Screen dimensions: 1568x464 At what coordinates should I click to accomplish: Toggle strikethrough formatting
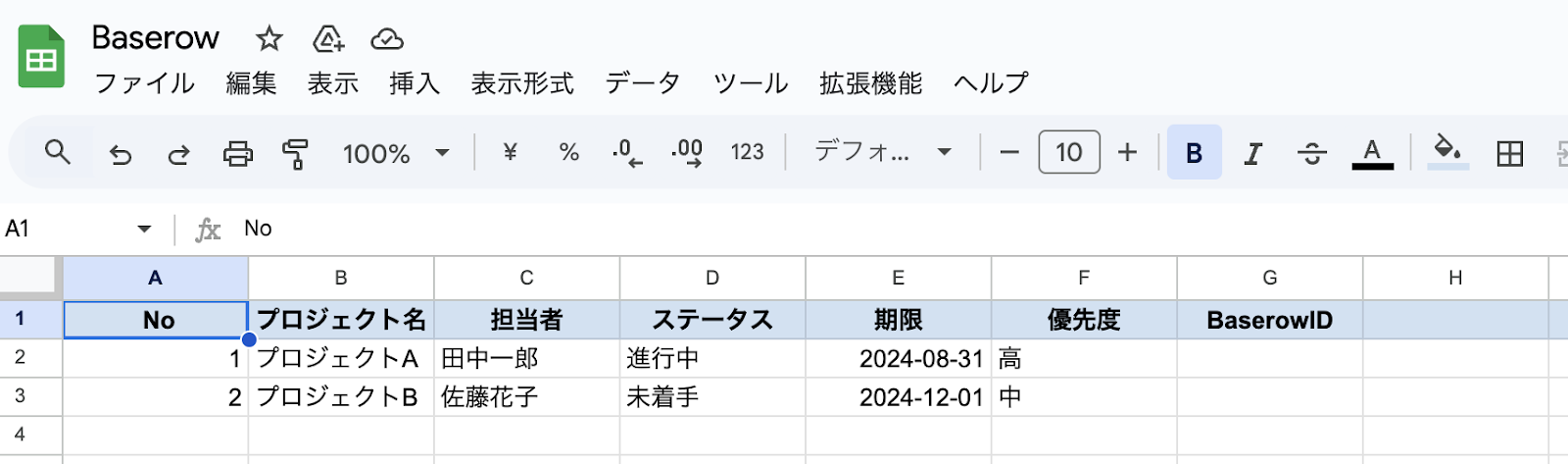[1311, 153]
